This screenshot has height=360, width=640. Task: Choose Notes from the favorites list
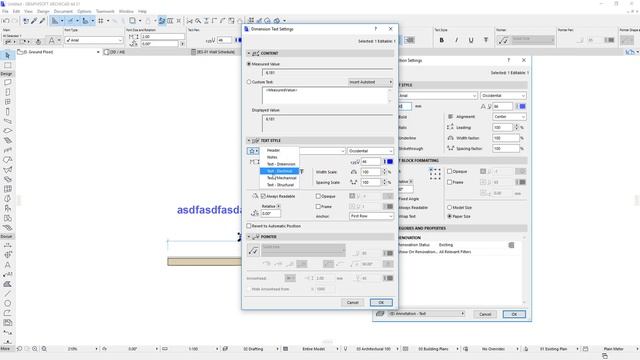[280, 157]
